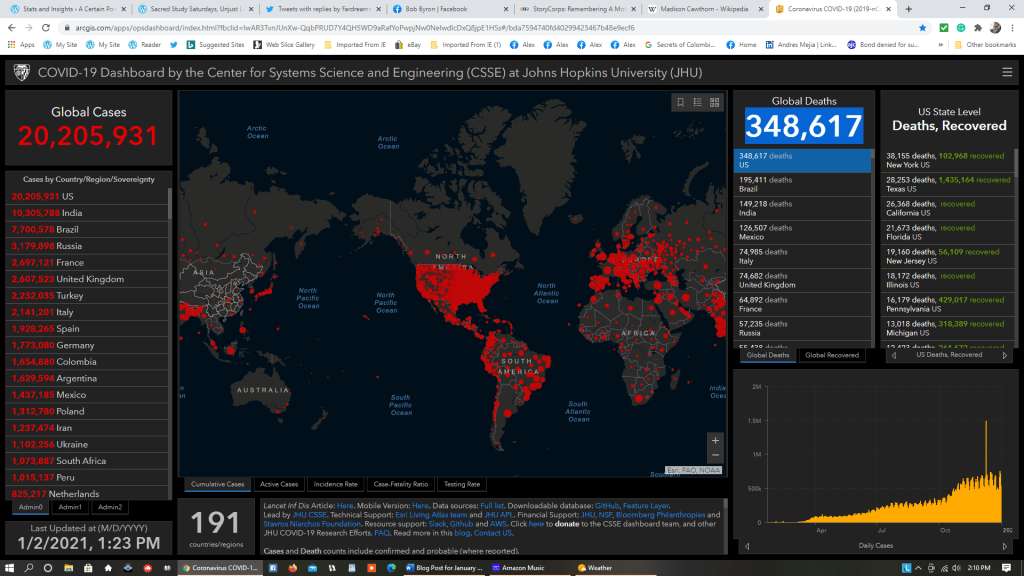Switch the list to Admin1 level
Screen dimensions: 1024x576
pyautogui.click(x=70, y=508)
